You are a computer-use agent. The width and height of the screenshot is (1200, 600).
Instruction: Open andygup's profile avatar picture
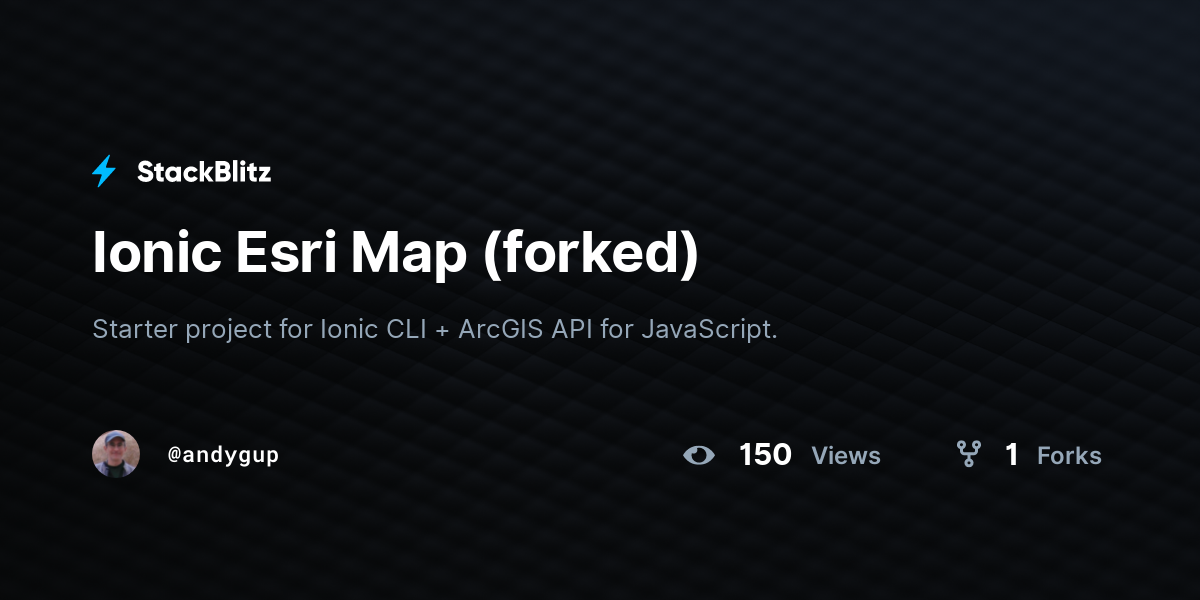tap(116, 454)
